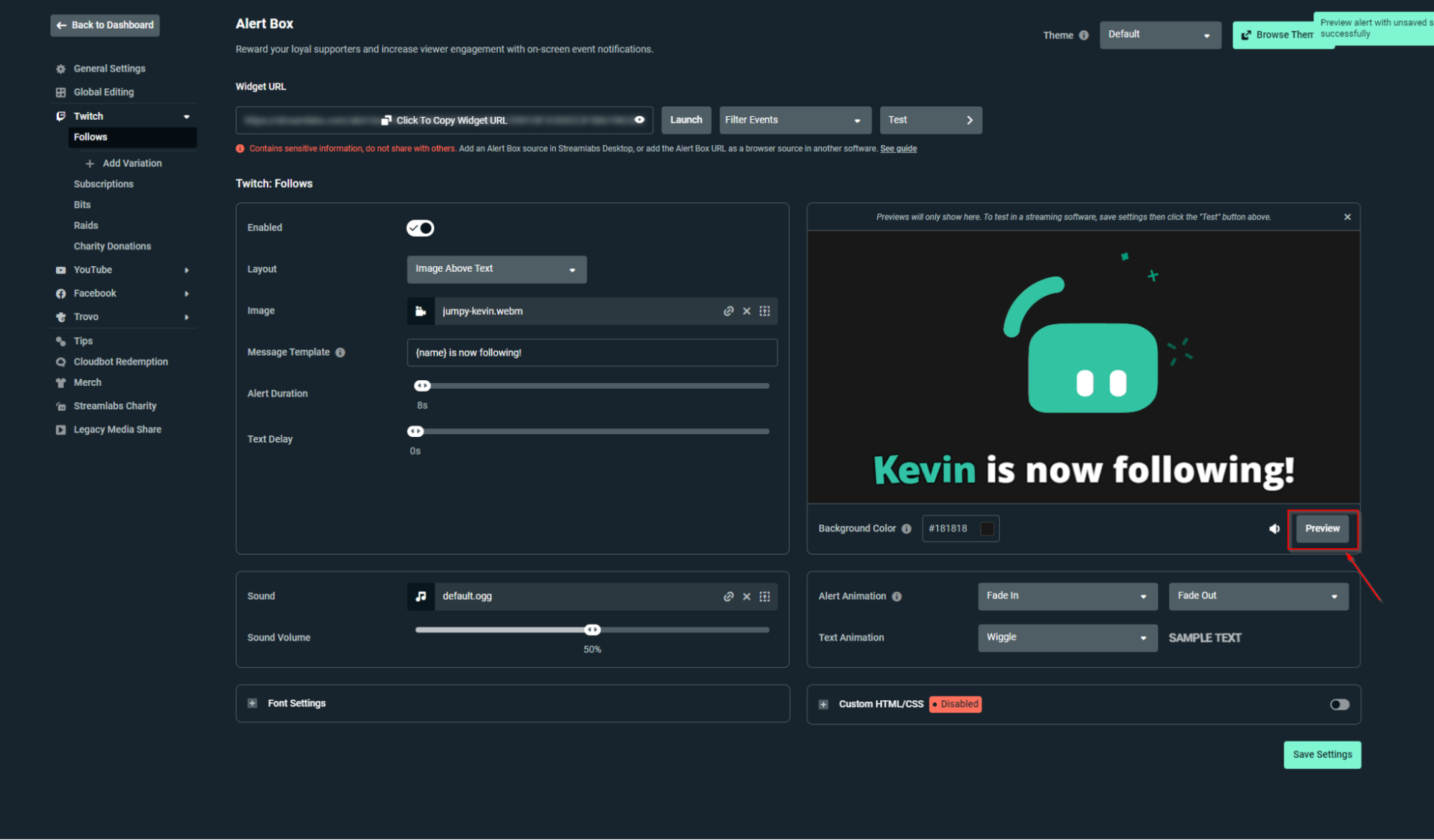1434x840 pixels.
Task: Click the image file icon beside jumpy-kevin.webm
Action: coord(420,311)
